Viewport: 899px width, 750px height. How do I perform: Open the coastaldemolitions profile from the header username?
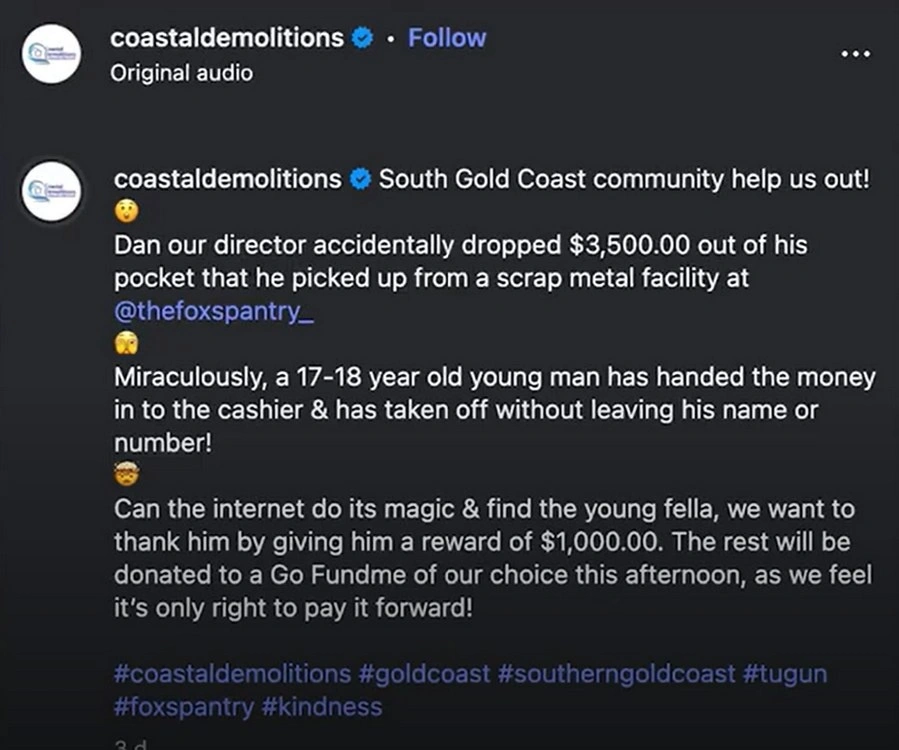(227, 38)
